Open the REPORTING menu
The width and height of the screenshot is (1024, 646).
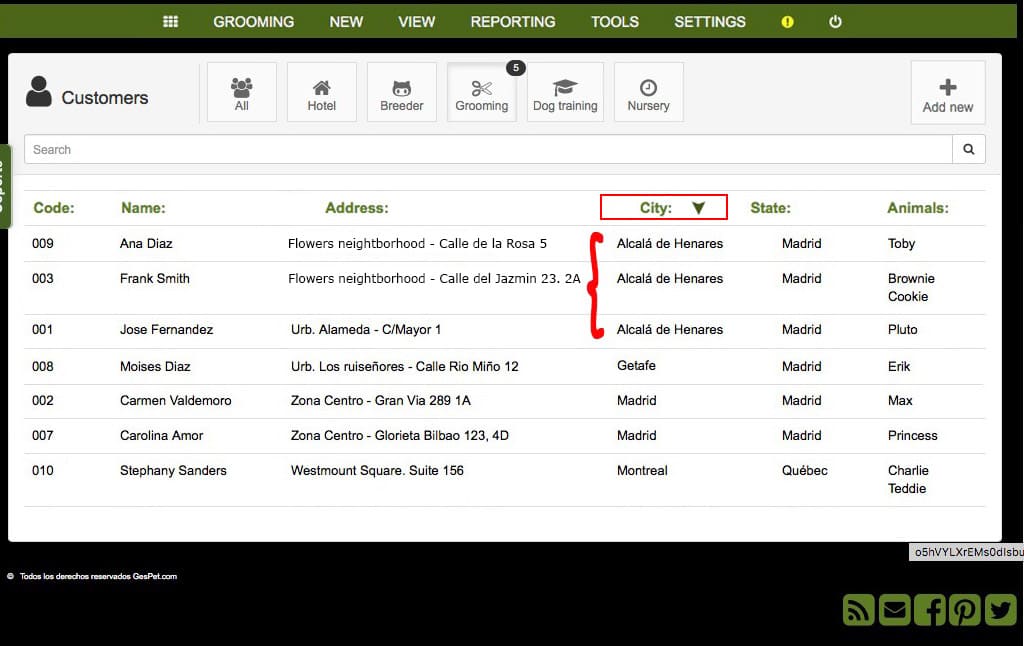[x=513, y=22]
